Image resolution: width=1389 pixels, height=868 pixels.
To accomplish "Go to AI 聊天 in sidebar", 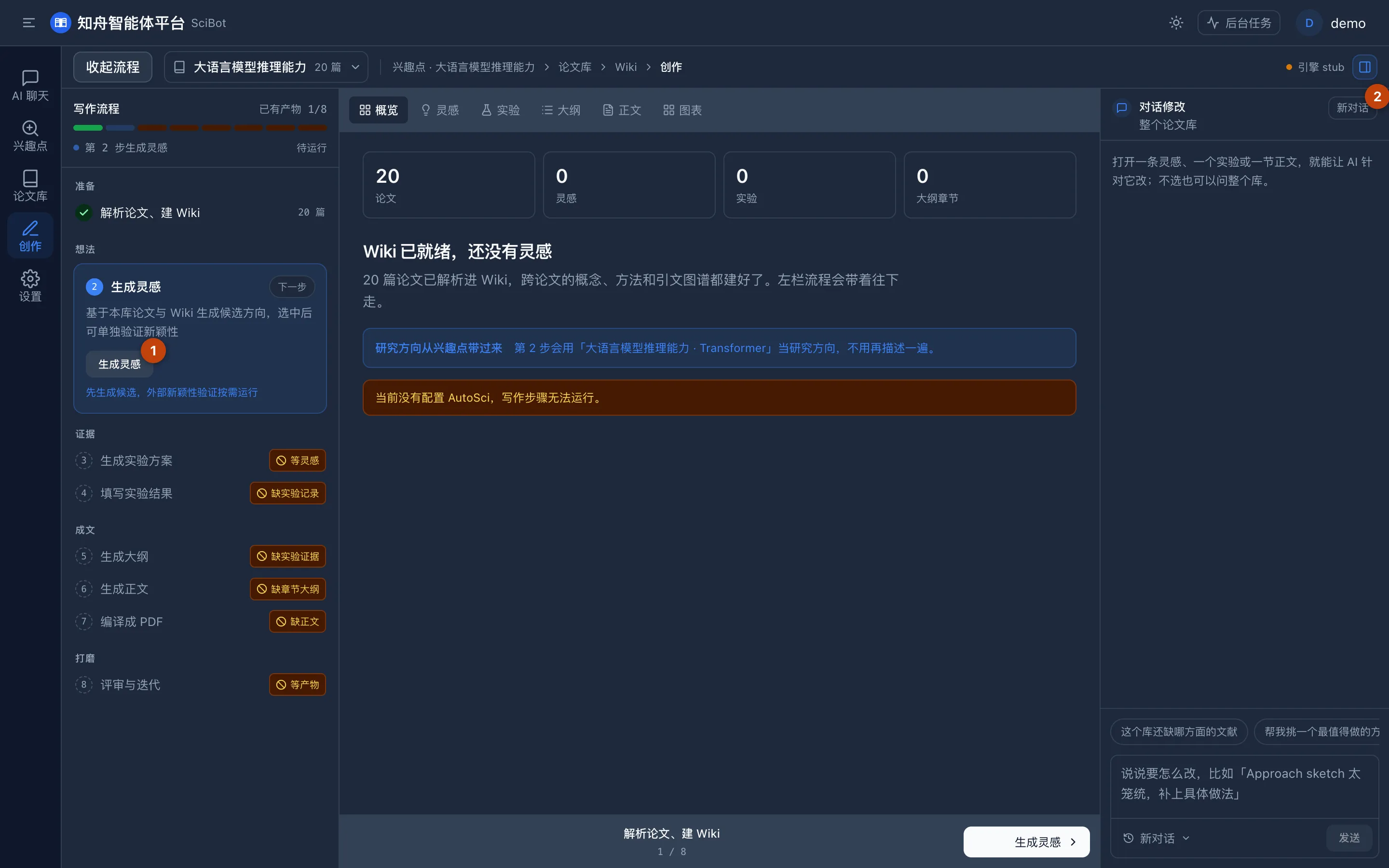I will point(30,85).
